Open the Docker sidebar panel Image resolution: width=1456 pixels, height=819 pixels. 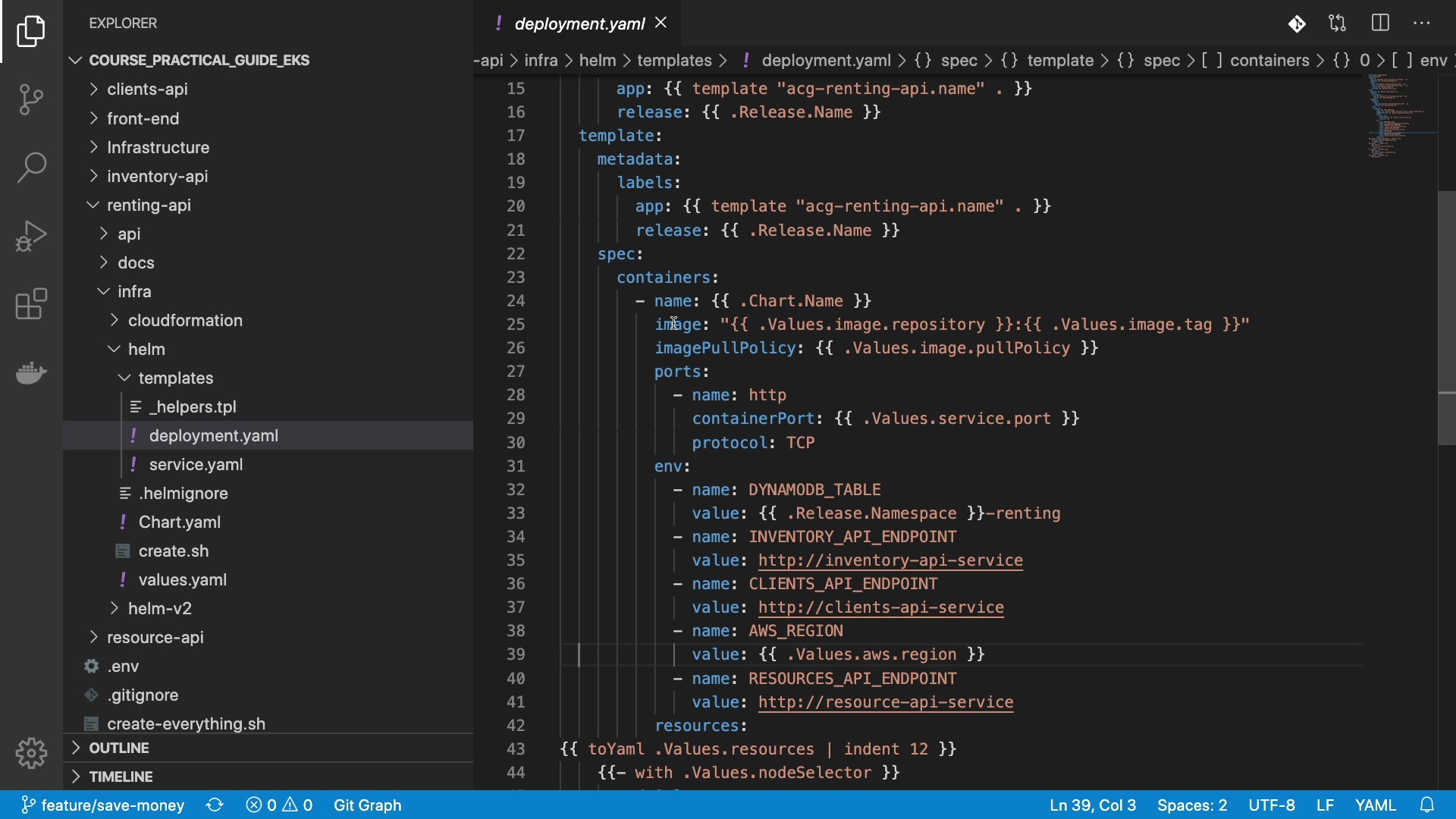(x=31, y=372)
